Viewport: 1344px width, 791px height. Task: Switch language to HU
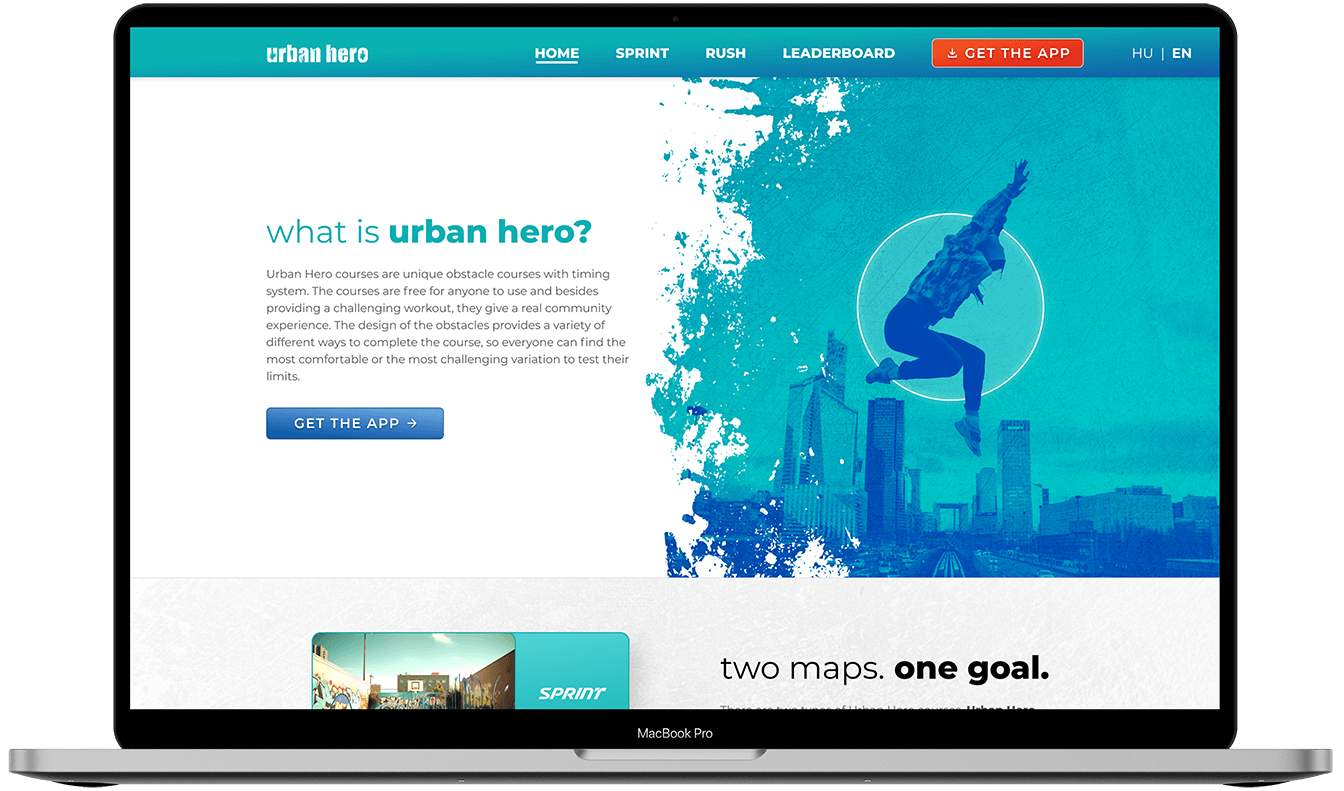[1142, 54]
